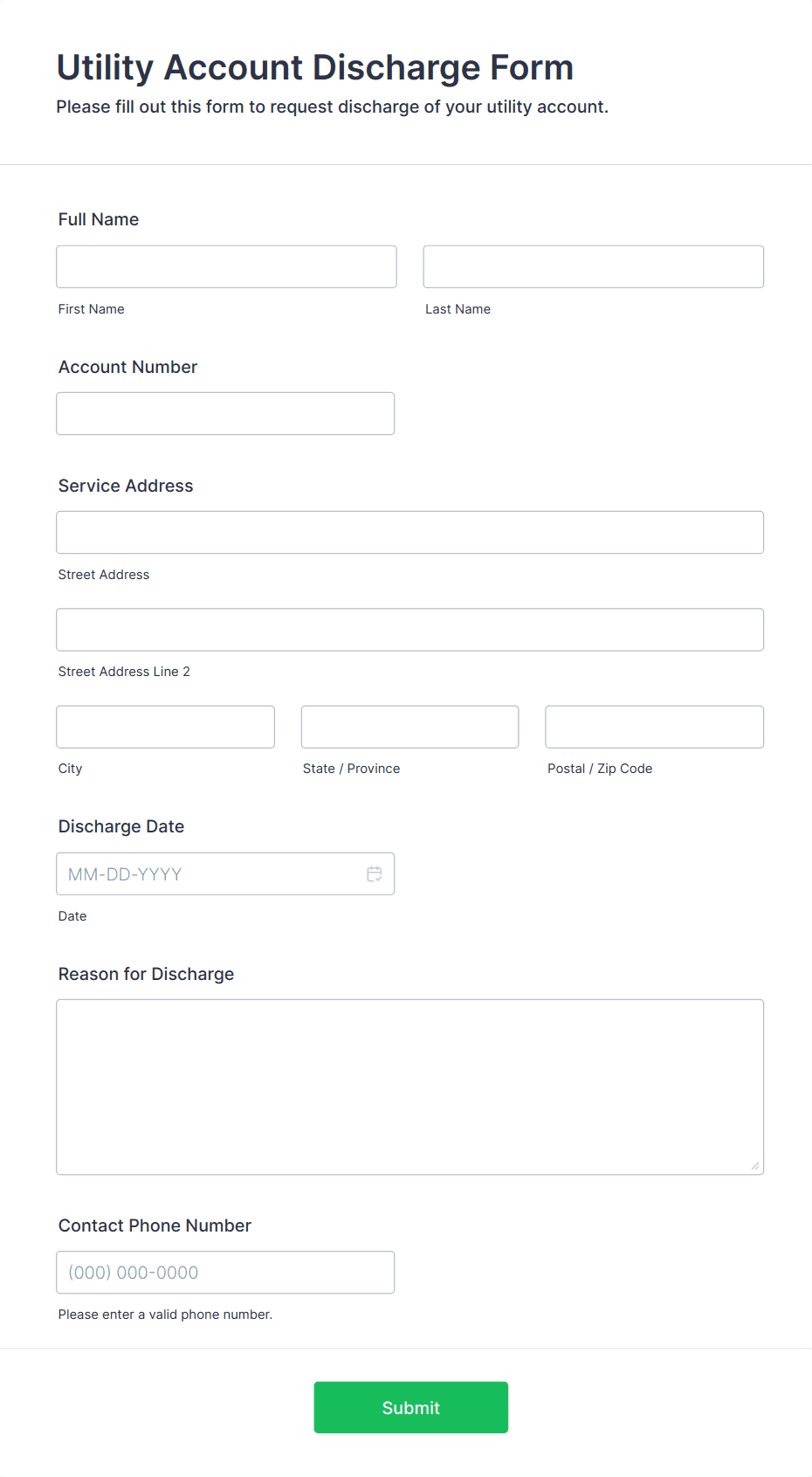Focus the Account Number field
Viewport: 812px width, 1477px height.
pos(225,413)
